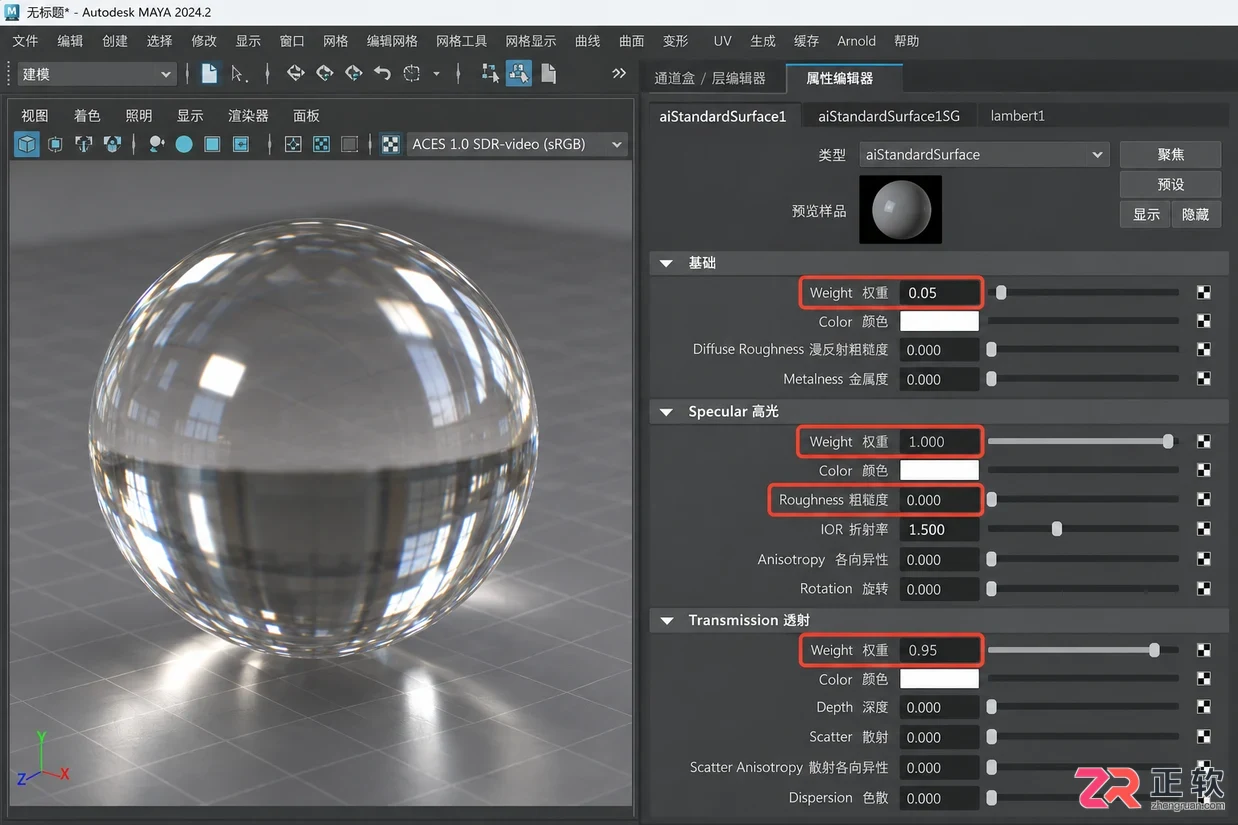This screenshot has width=1238, height=825.
Task: Open the ACES 1.0 SDR-video color space dropdown
Action: click(517, 144)
